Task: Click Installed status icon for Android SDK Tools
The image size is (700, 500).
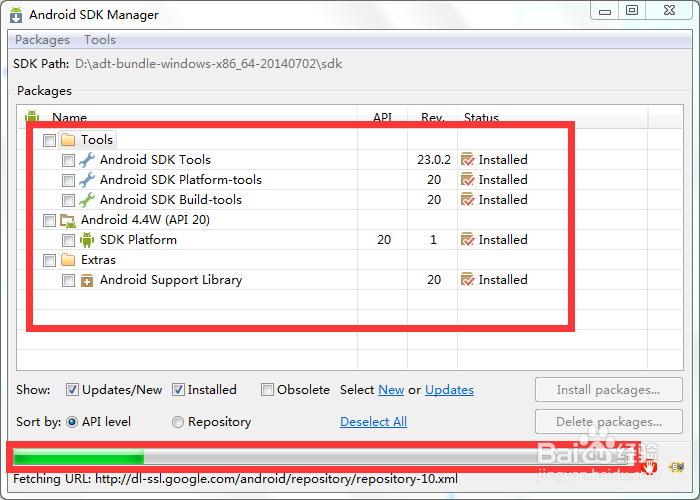Action: (467, 159)
